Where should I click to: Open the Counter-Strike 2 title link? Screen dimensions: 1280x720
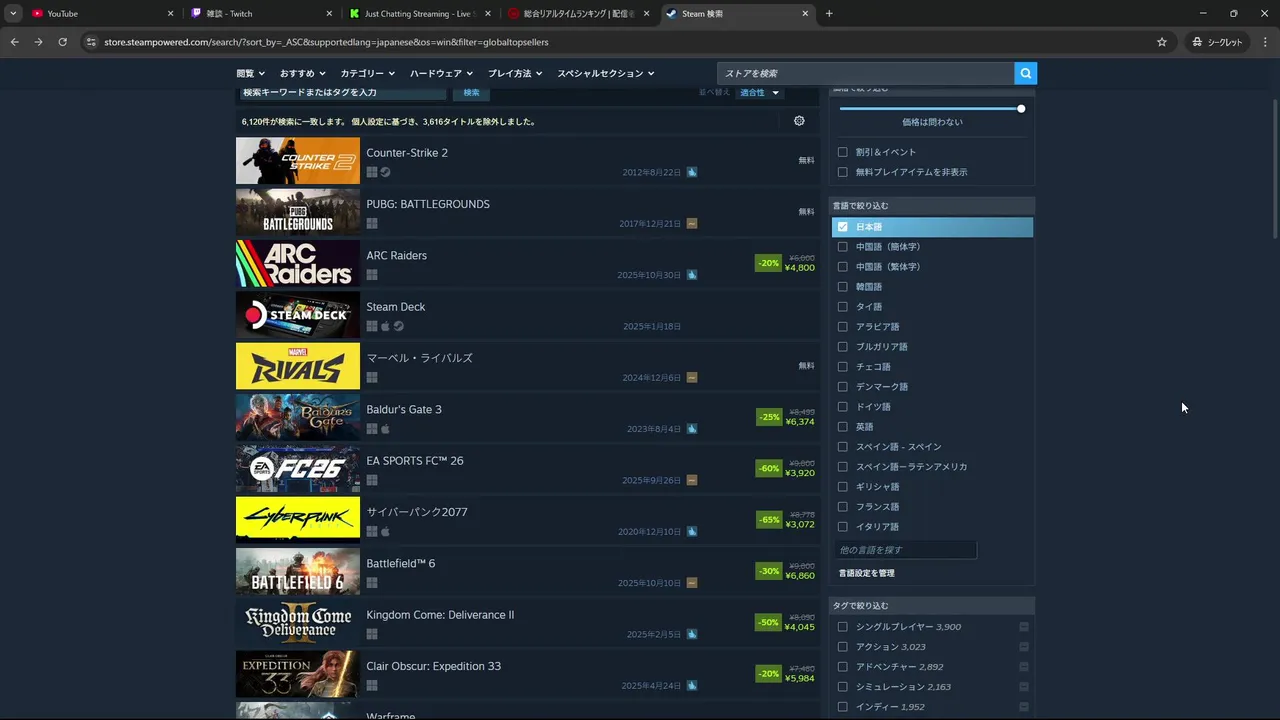pyautogui.click(x=407, y=153)
